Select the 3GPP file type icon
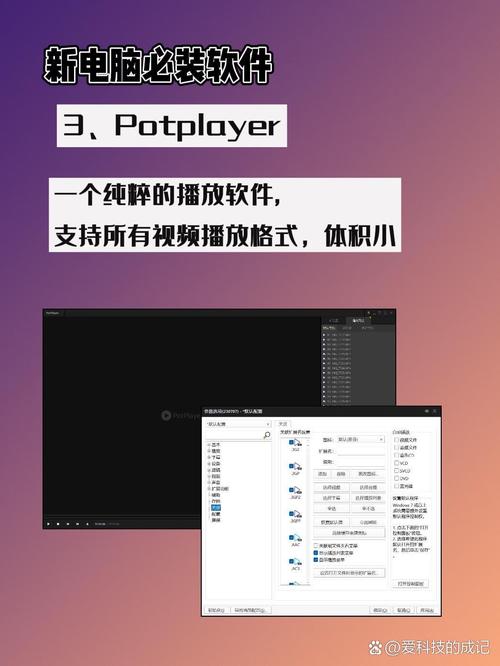Viewport: 500px width, 666px height. 295,516
